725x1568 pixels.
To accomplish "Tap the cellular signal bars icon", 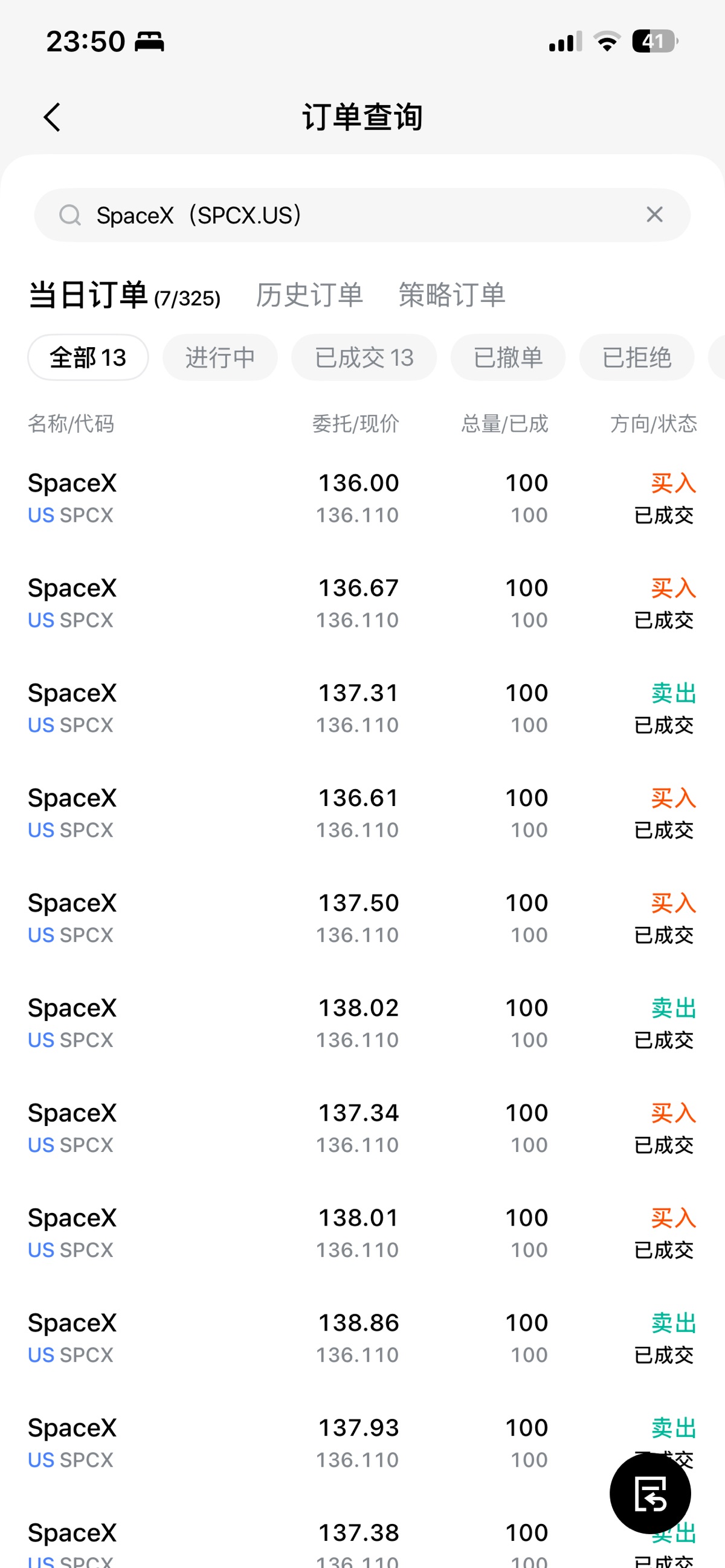I will tap(565, 42).
